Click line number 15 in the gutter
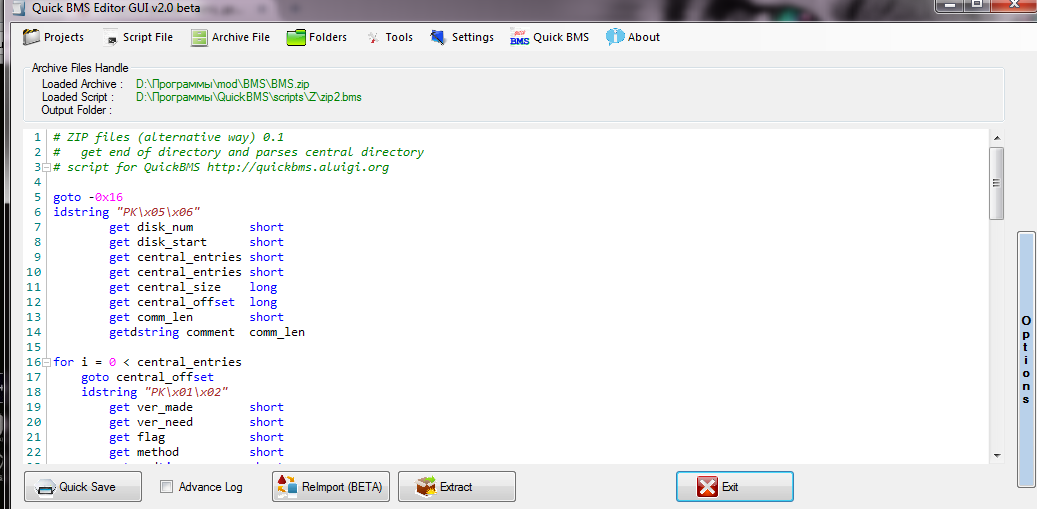The width and height of the screenshot is (1037, 509). 33,347
